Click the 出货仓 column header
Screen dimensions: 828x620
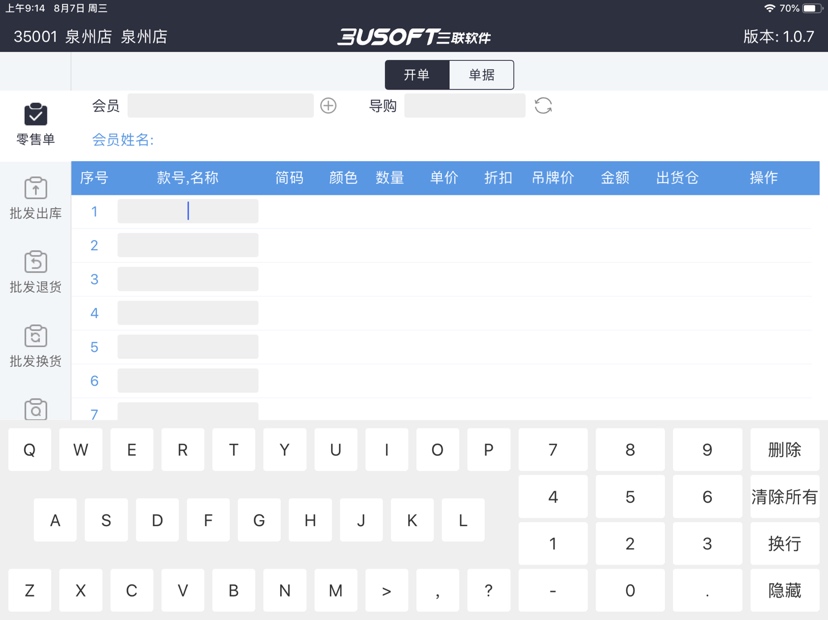pyautogui.click(x=677, y=178)
